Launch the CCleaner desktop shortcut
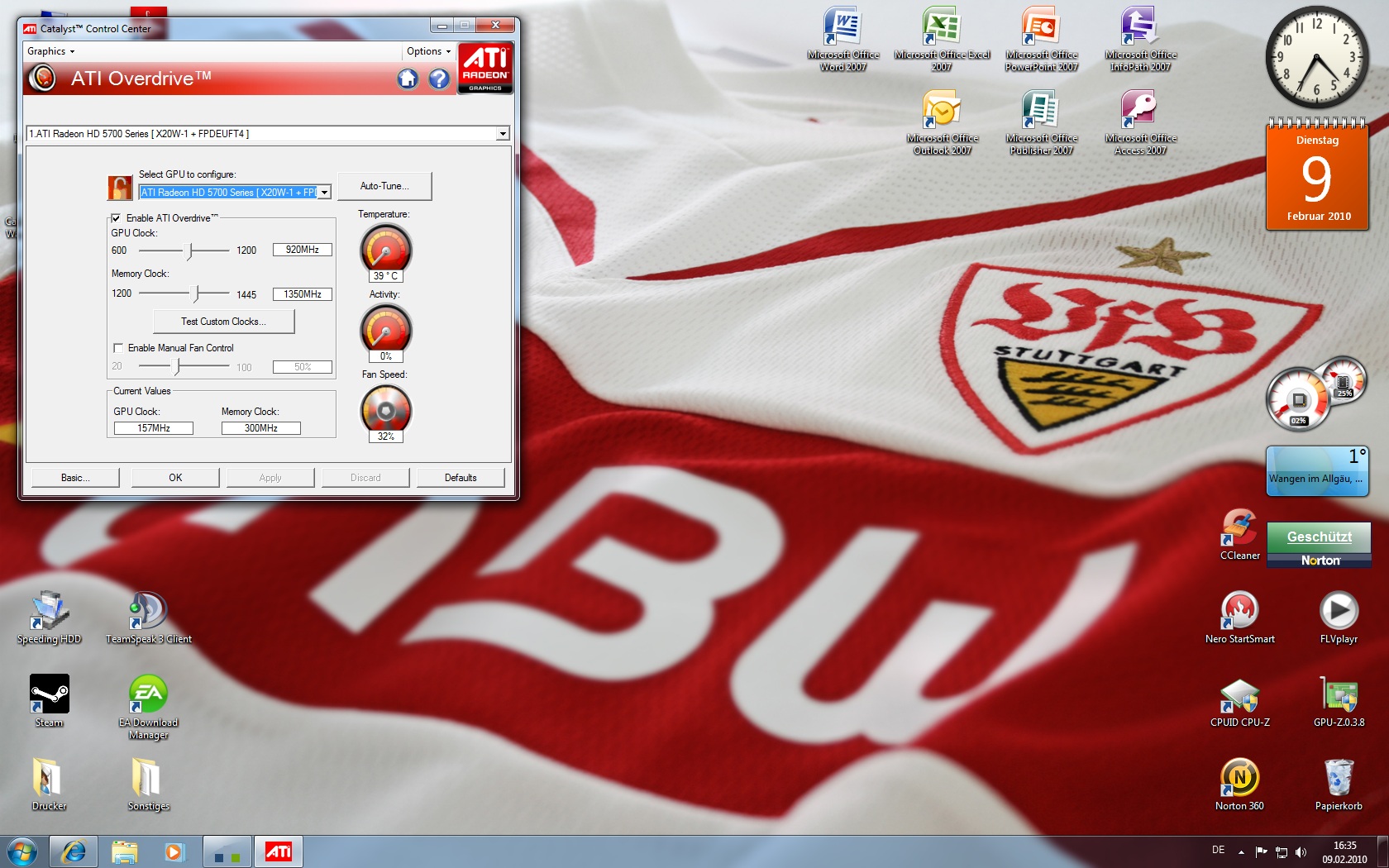Image resolution: width=1389 pixels, height=868 pixels. pos(1240,535)
